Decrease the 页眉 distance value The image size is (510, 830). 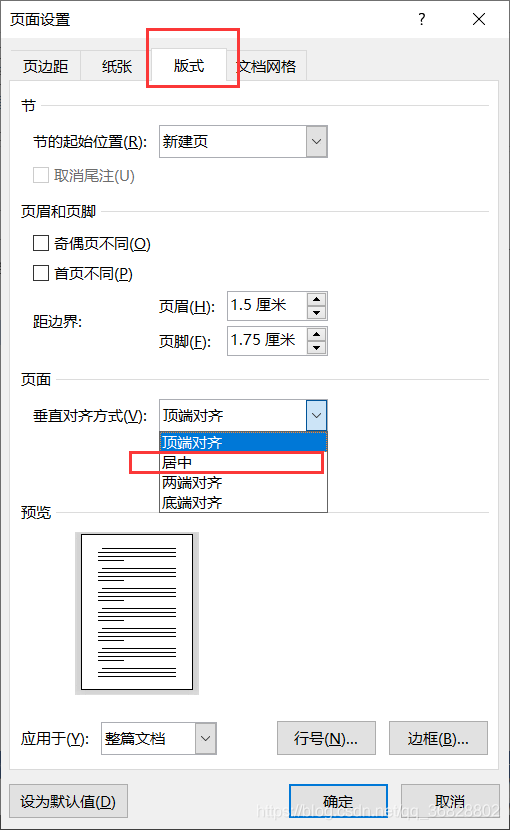[316, 313]
